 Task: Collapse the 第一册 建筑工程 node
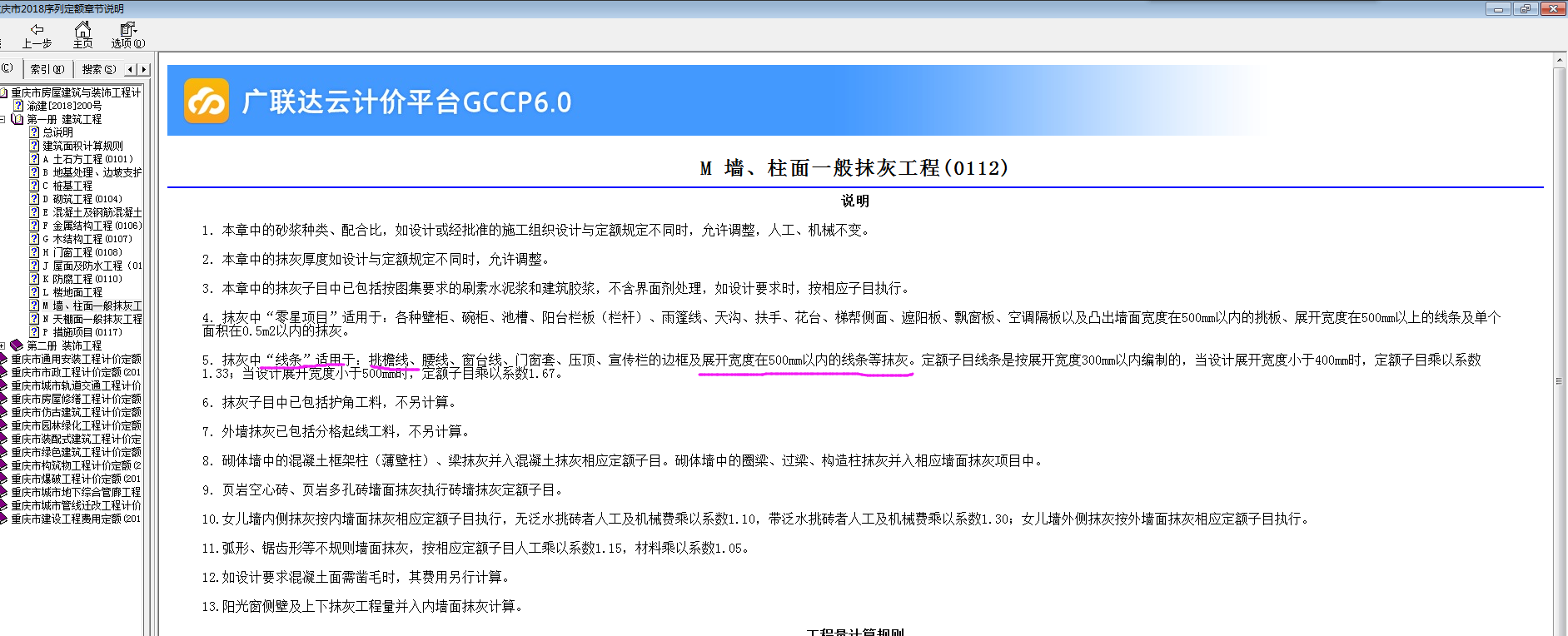(3, 119)
